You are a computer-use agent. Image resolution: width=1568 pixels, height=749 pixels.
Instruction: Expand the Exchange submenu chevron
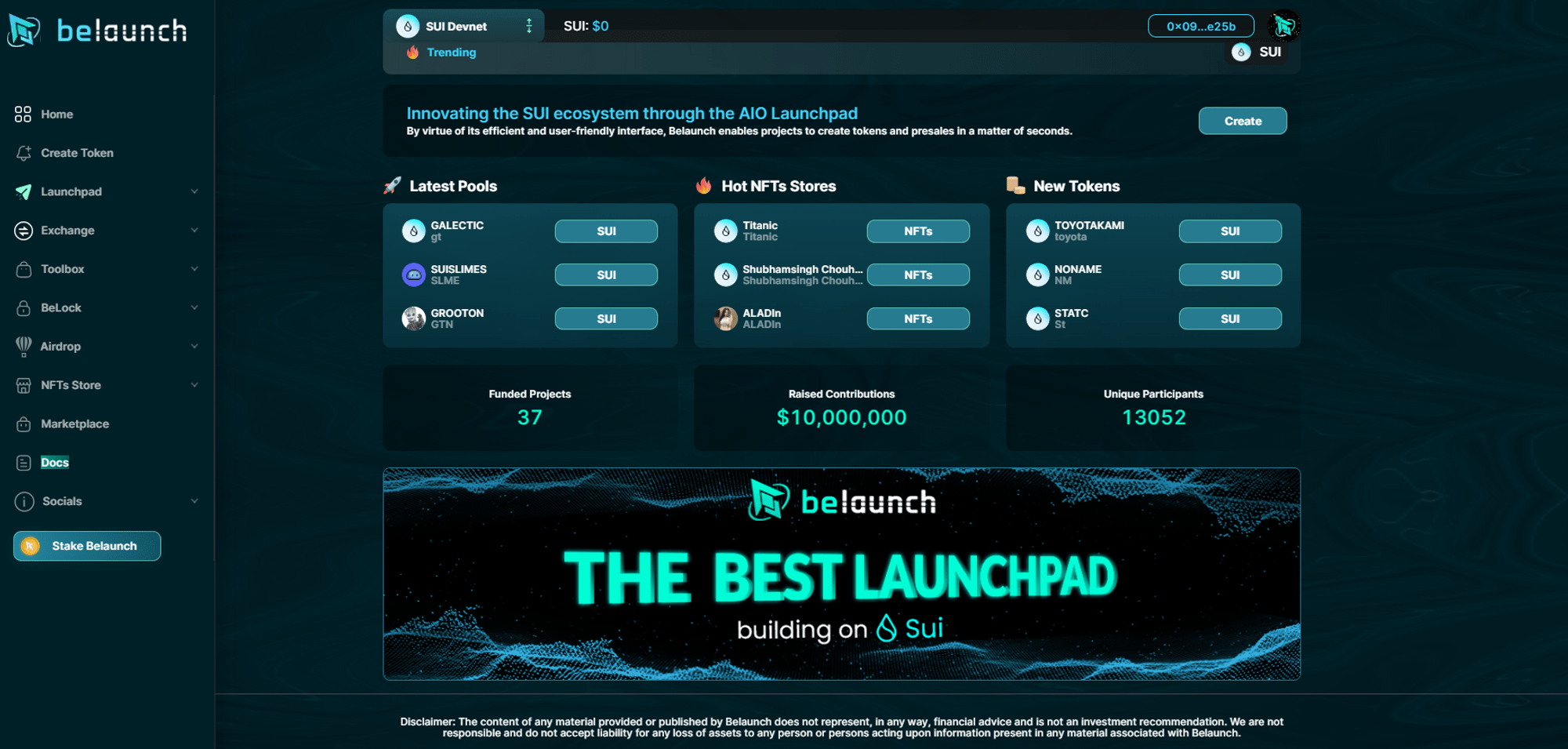click(194, 231)
